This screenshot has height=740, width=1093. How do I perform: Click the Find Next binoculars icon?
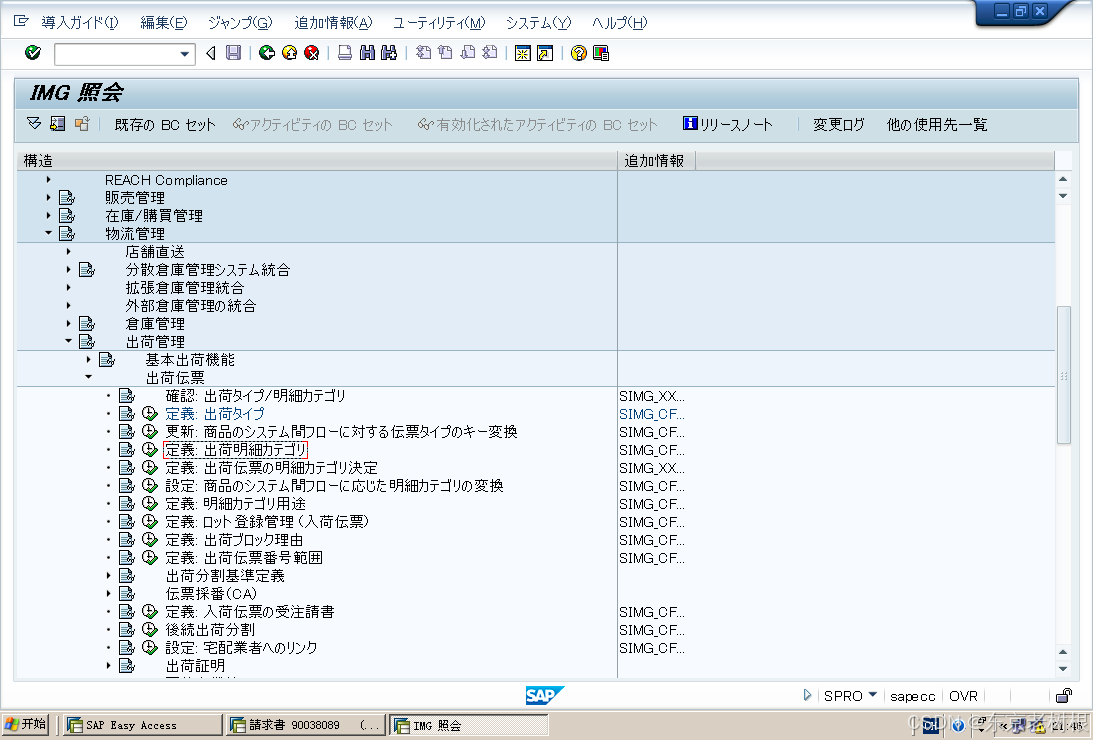[389, 53]
